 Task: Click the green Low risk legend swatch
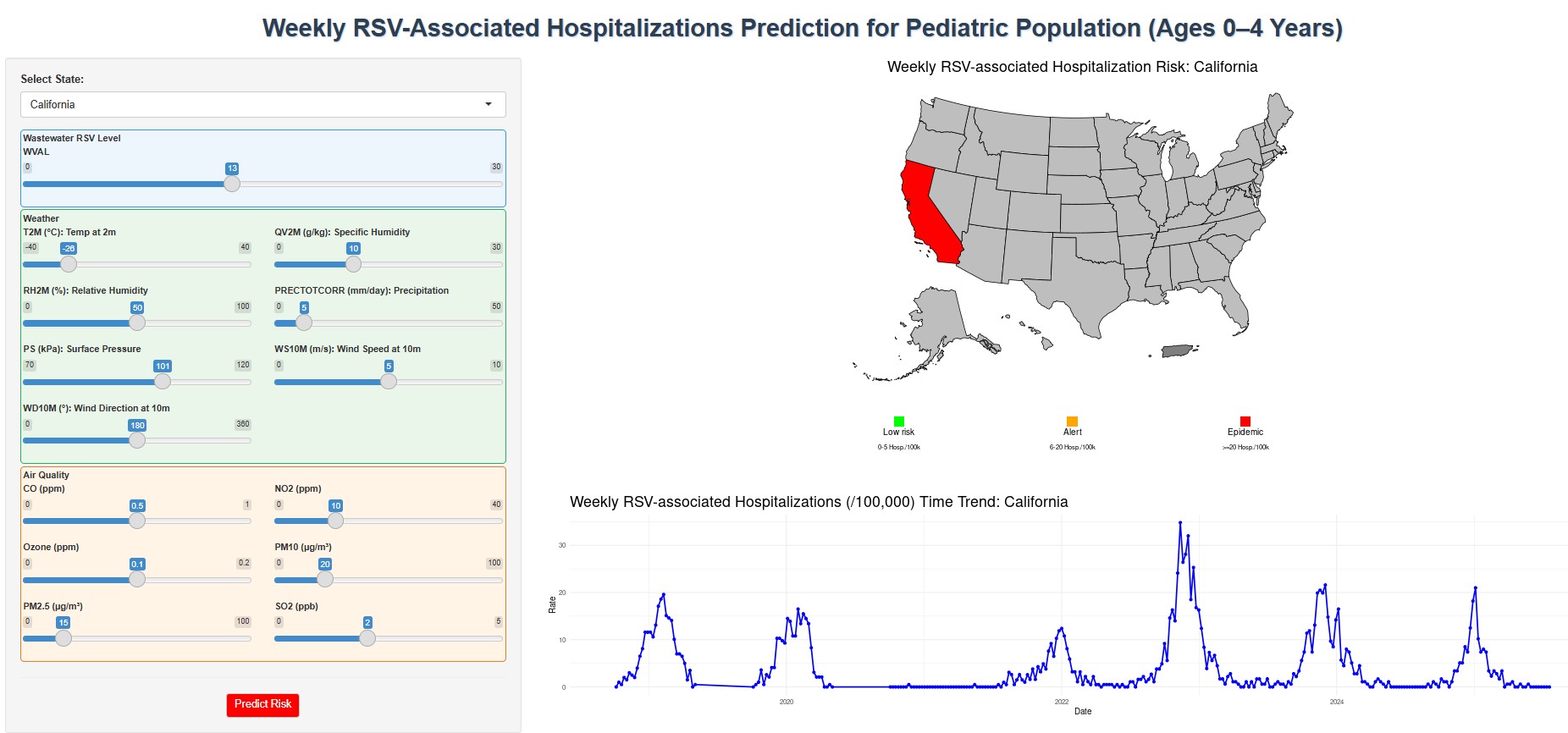click(x=899, y=422)
